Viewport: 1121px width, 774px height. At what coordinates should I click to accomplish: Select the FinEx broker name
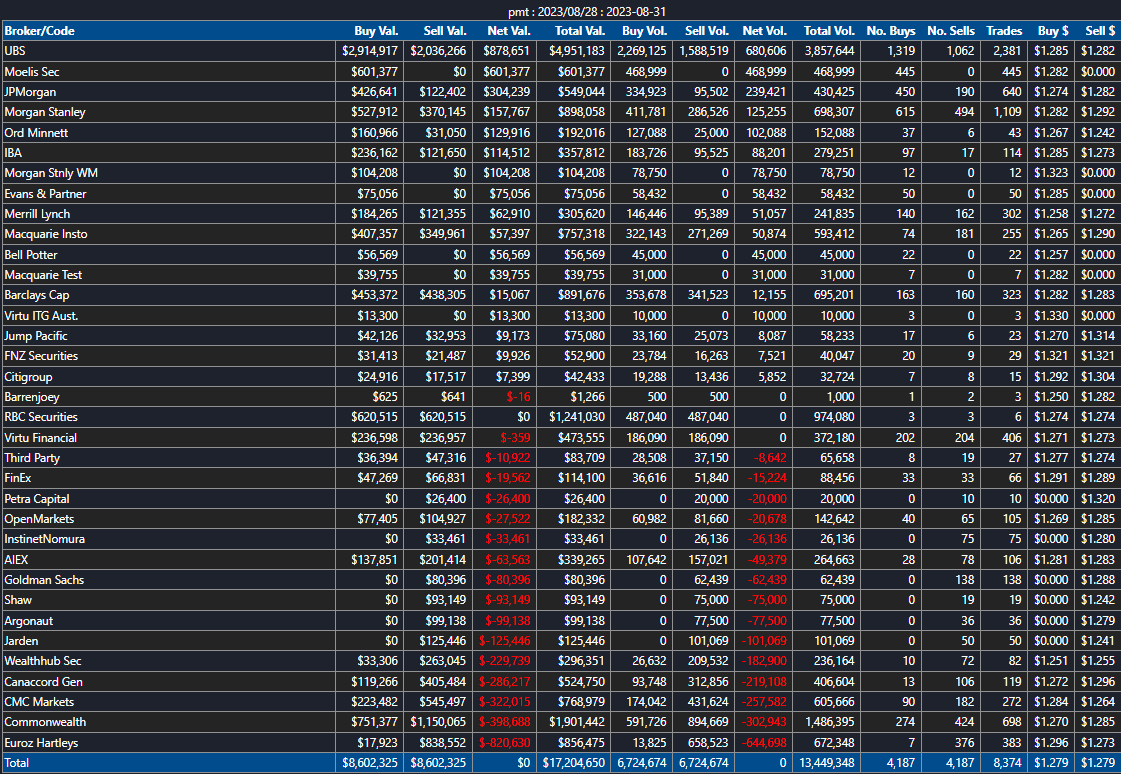(18, 478)
